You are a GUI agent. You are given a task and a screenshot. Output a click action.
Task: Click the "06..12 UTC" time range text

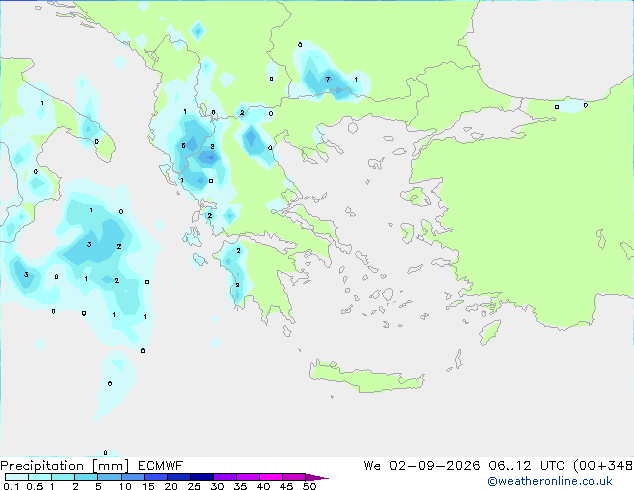[x=524, y=466]
